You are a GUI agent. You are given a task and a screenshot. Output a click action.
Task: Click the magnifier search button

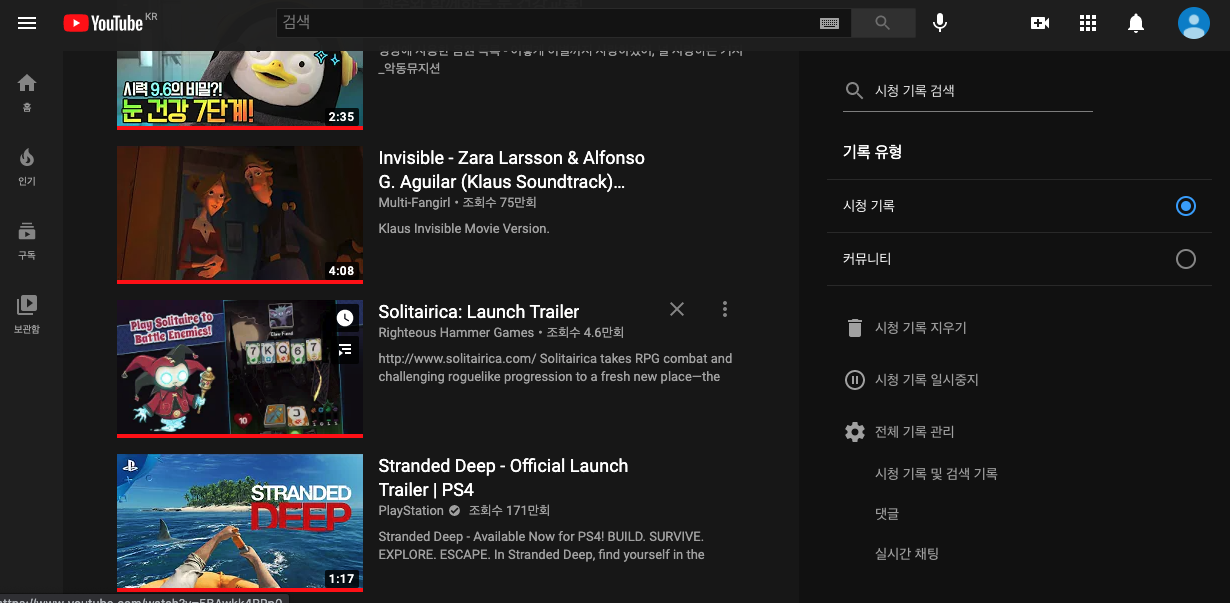883,23
